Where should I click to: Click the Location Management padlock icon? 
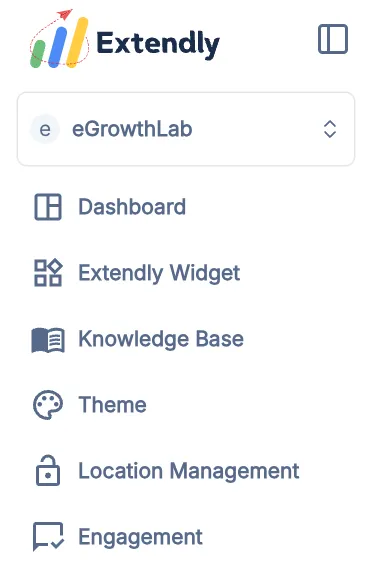pos(48,471)
